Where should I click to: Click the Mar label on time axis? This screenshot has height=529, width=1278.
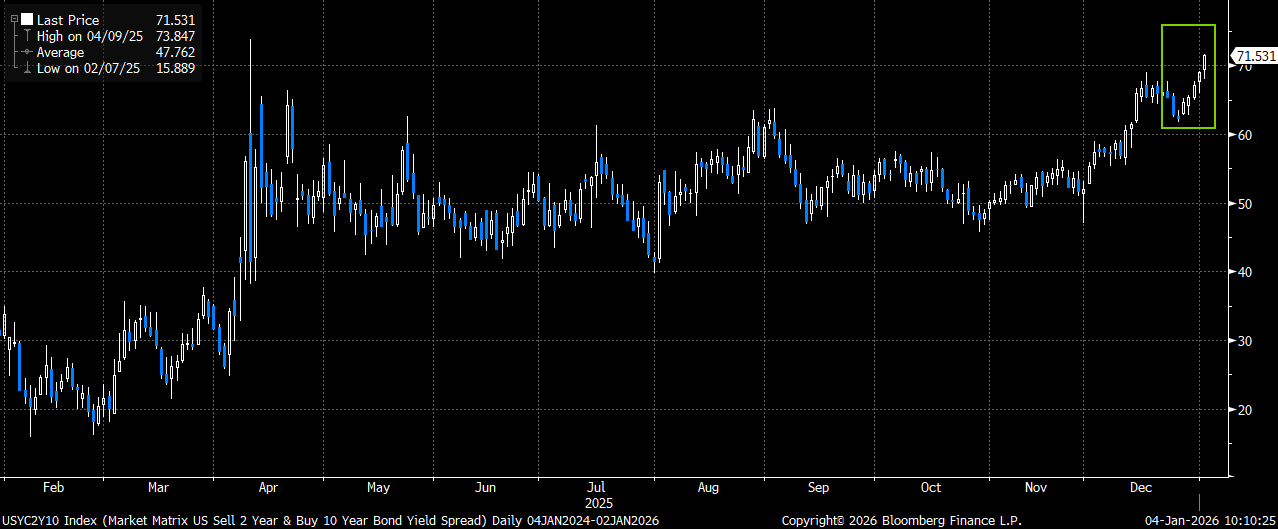coord(158,488)
